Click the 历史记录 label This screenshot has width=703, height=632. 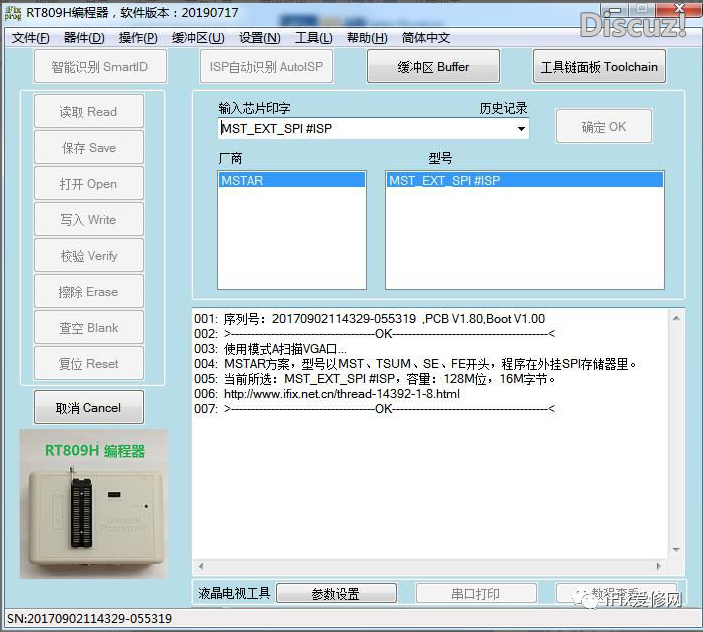(x=503, y=108)
